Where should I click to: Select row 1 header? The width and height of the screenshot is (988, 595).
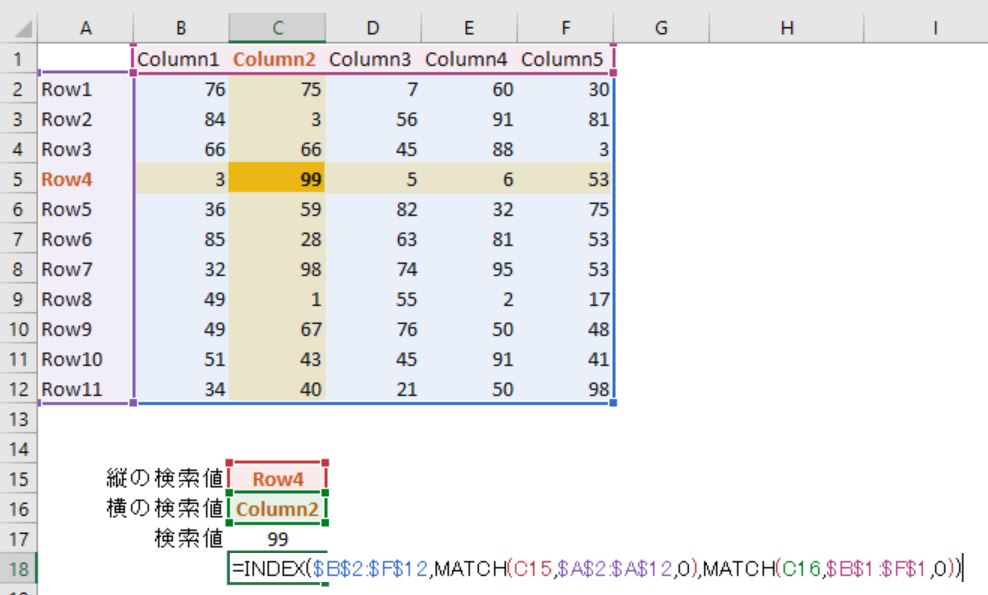point(18,59)
